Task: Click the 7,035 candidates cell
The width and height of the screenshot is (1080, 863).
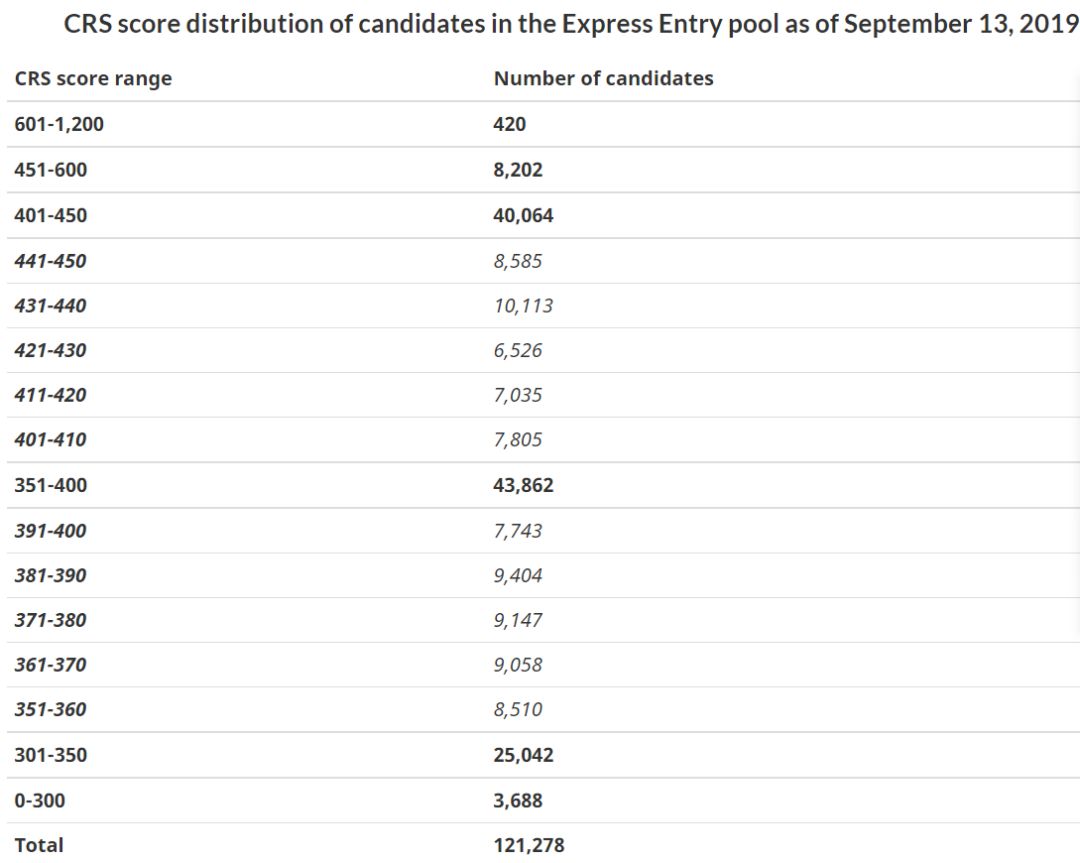Action: point(518,395)
